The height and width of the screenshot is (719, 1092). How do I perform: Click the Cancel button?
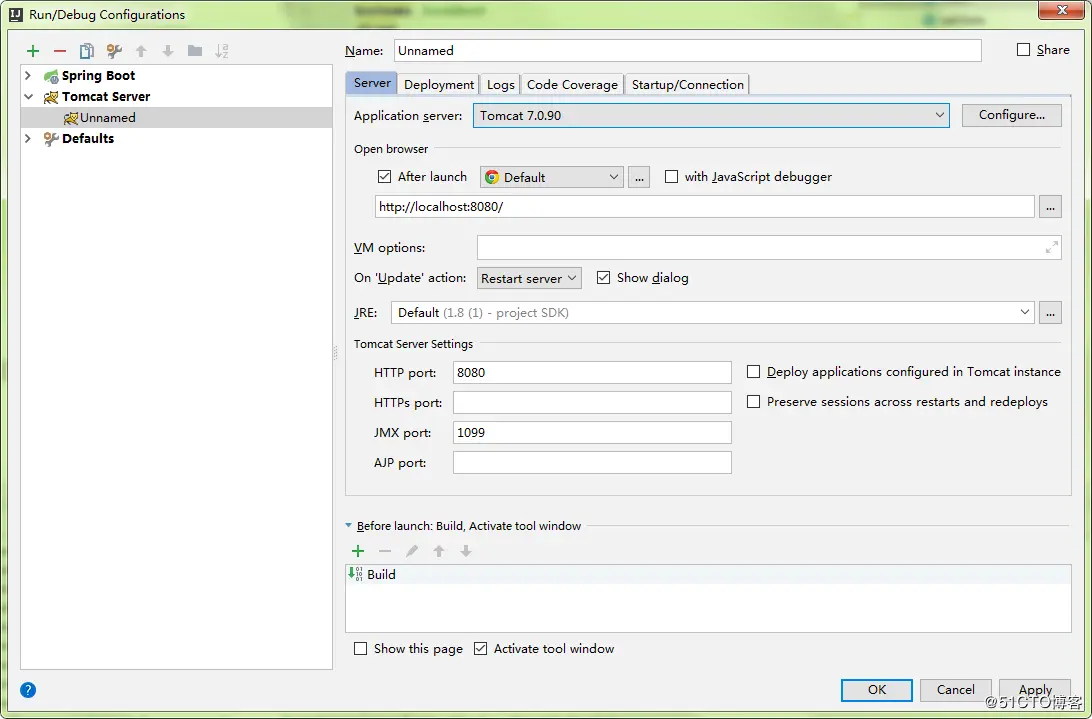[956, 690]
